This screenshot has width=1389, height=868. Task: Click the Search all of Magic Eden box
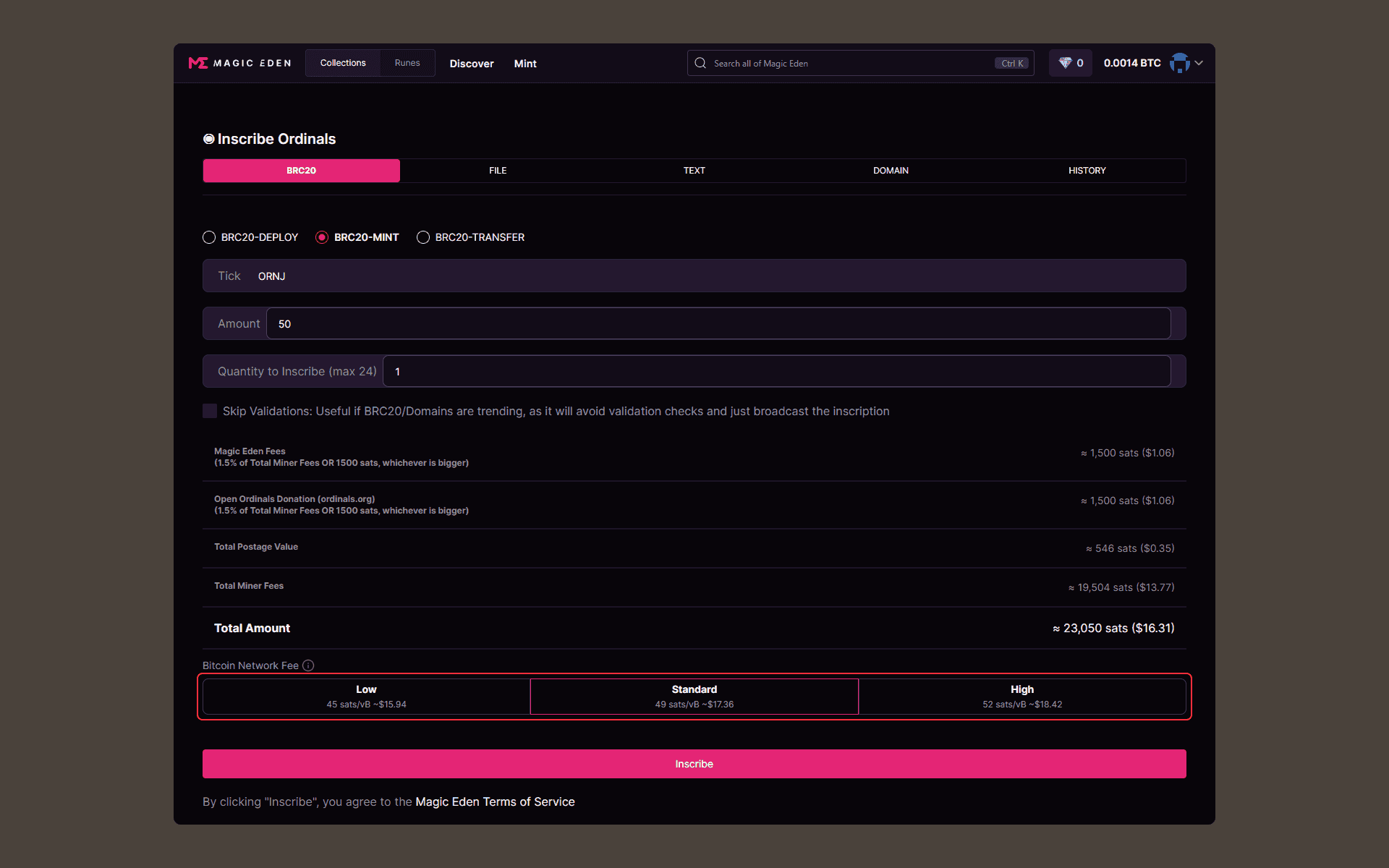[860, 63]
